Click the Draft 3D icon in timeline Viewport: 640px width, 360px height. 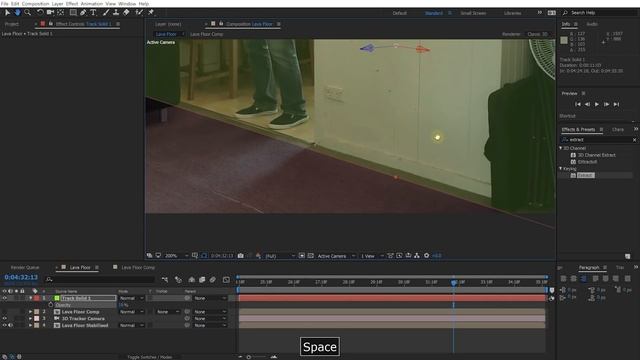click(178, 280)
